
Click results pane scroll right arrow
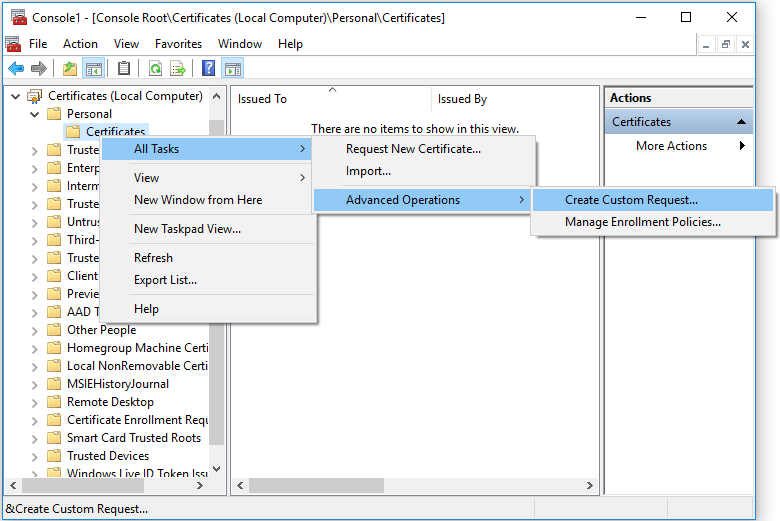click(x=590, y=486)
